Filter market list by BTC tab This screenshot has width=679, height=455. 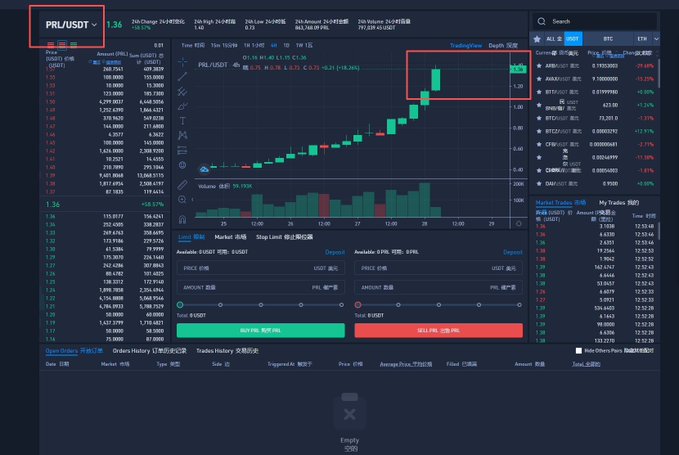click(x=608, y=39)
